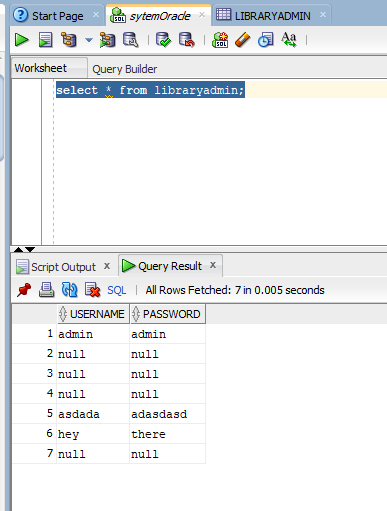Select the there password cell
Screen dimensions: 387x511
[167, 434]
